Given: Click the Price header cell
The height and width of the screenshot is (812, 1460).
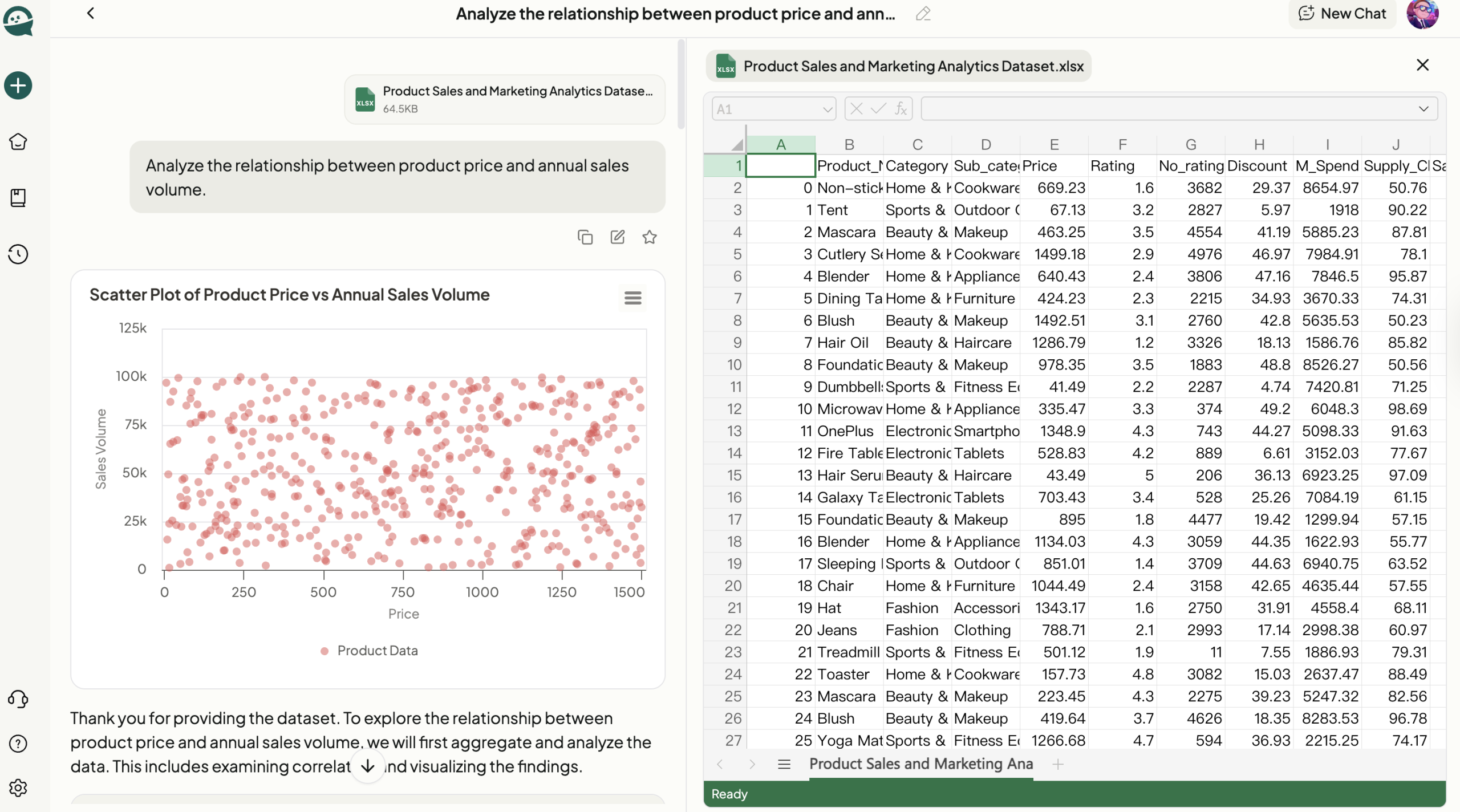Looking at the screenshot, I should pos(1054,166).
